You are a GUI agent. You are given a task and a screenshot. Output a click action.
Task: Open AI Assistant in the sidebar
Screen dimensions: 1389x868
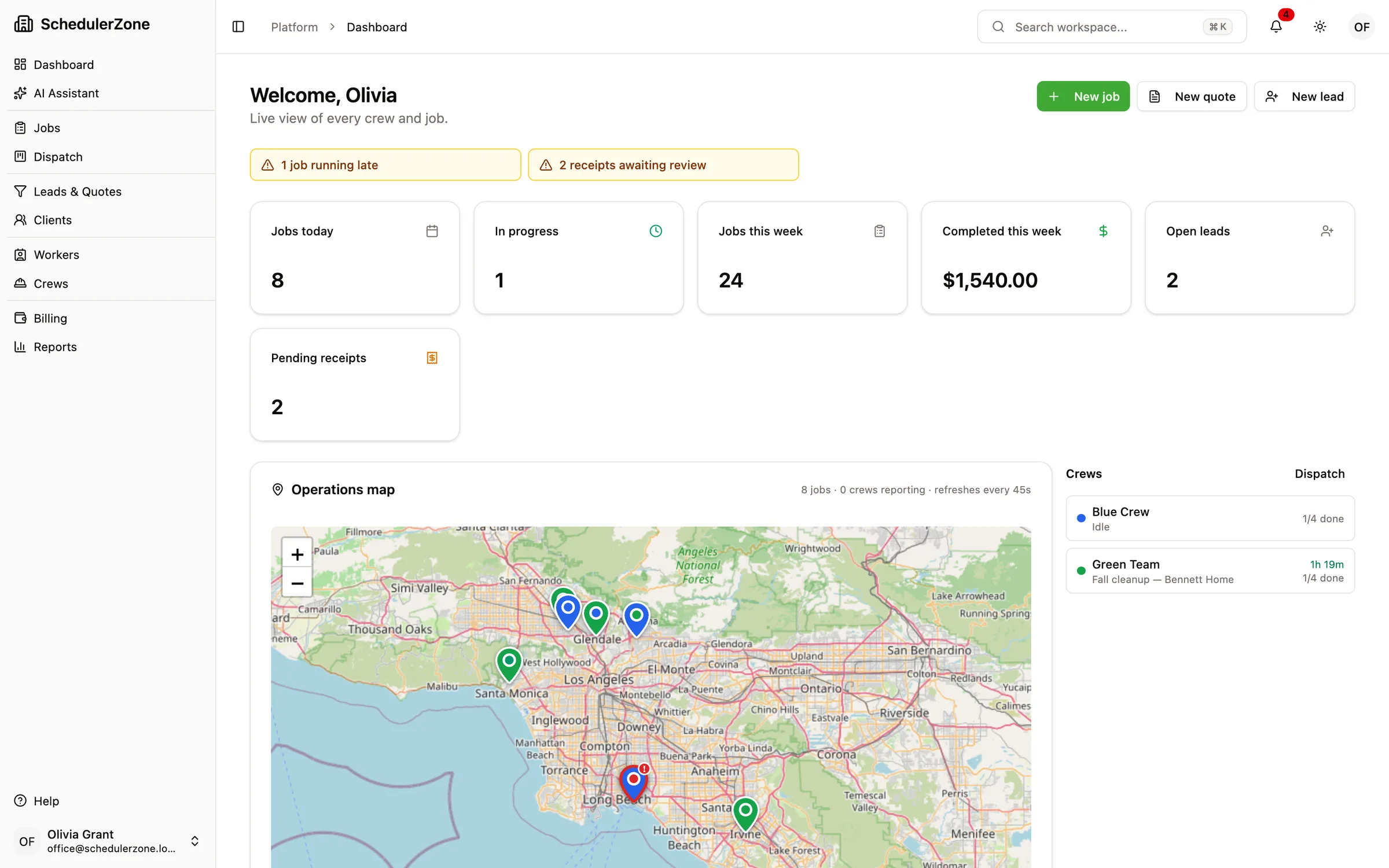click(108, 93)
